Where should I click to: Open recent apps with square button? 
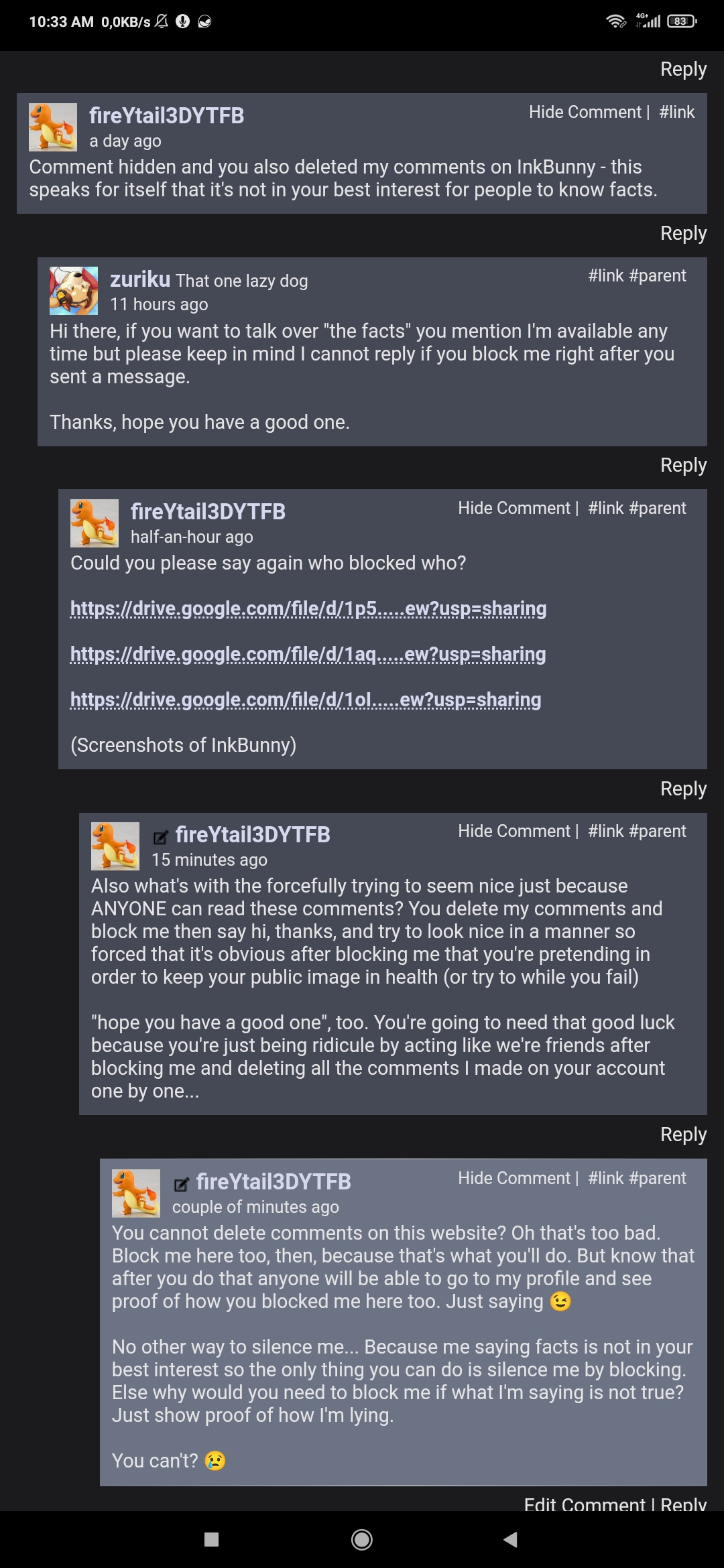tap(211, 1539)
